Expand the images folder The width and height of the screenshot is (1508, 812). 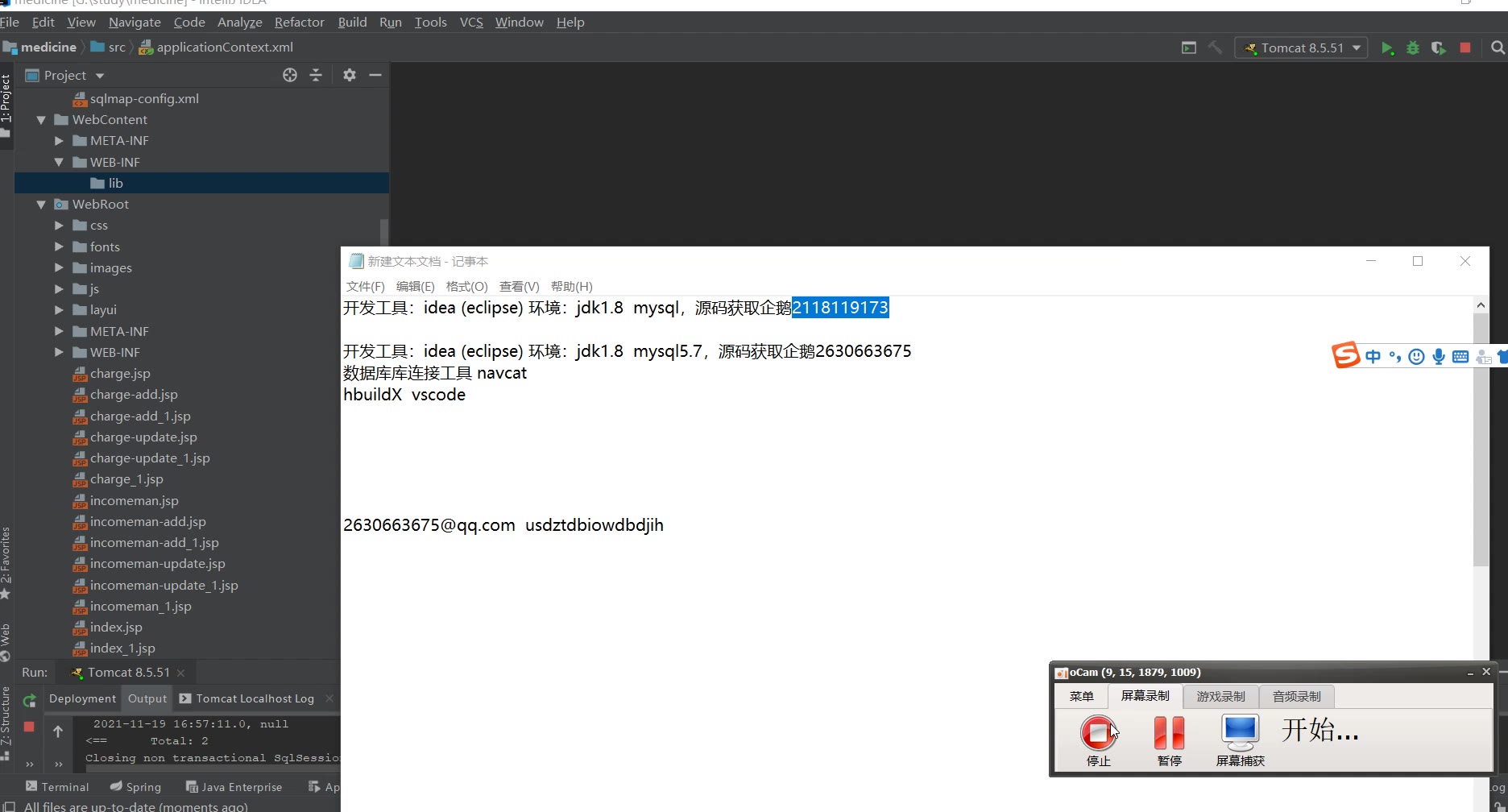point(59,267)
